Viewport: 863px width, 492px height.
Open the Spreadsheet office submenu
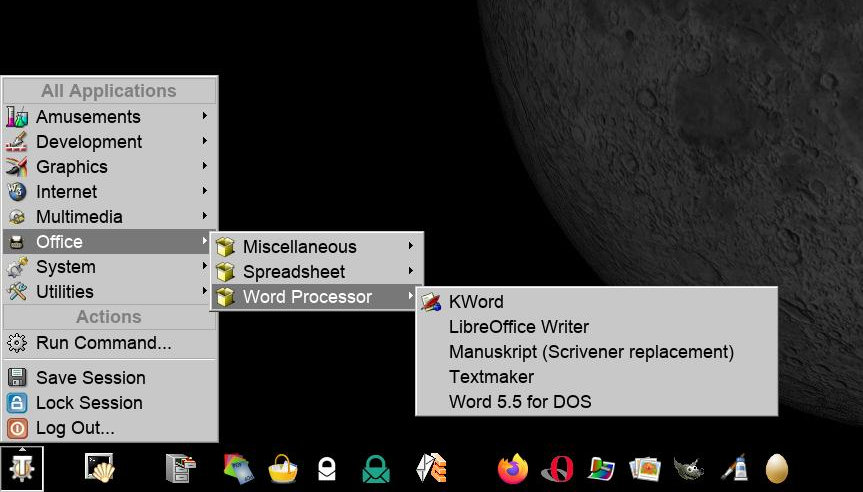coord(316,271)
